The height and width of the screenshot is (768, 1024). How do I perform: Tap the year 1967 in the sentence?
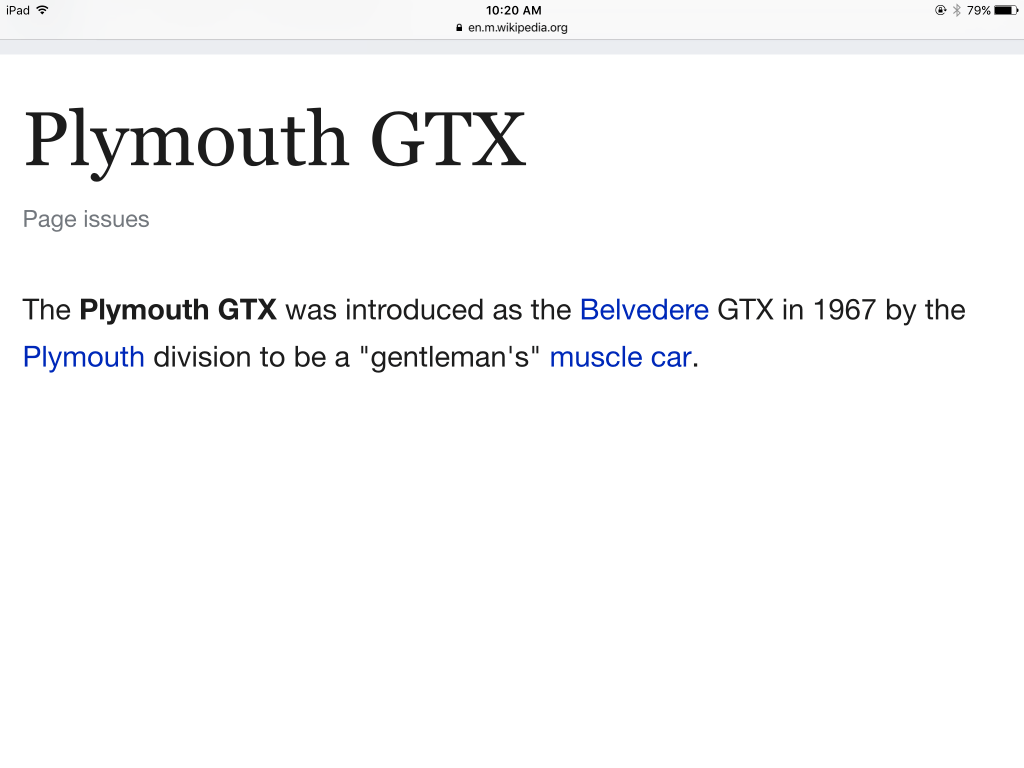[844, 310]
